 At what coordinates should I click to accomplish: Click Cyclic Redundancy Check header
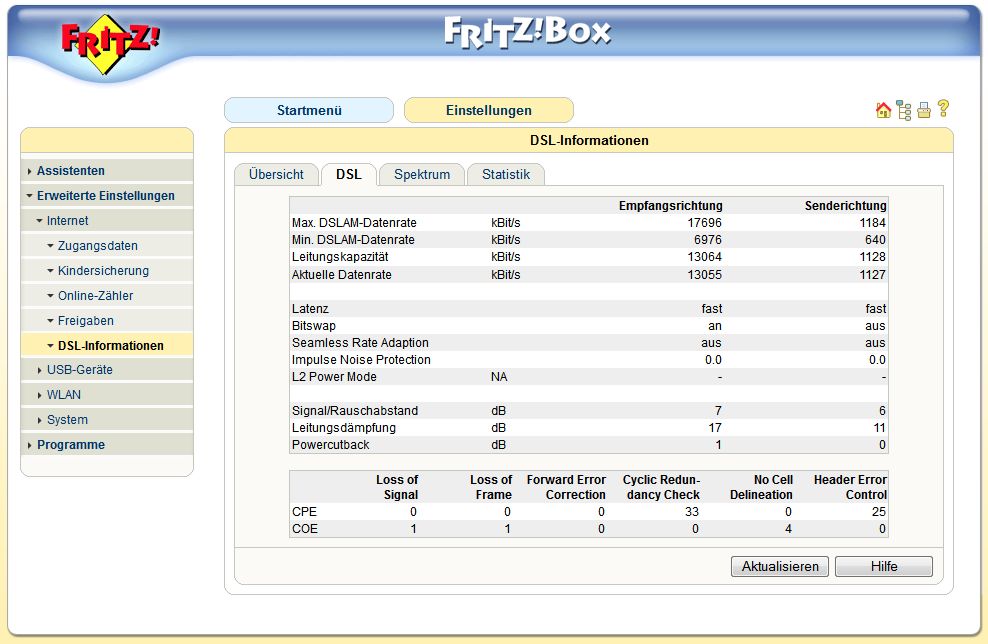(662, 487)
